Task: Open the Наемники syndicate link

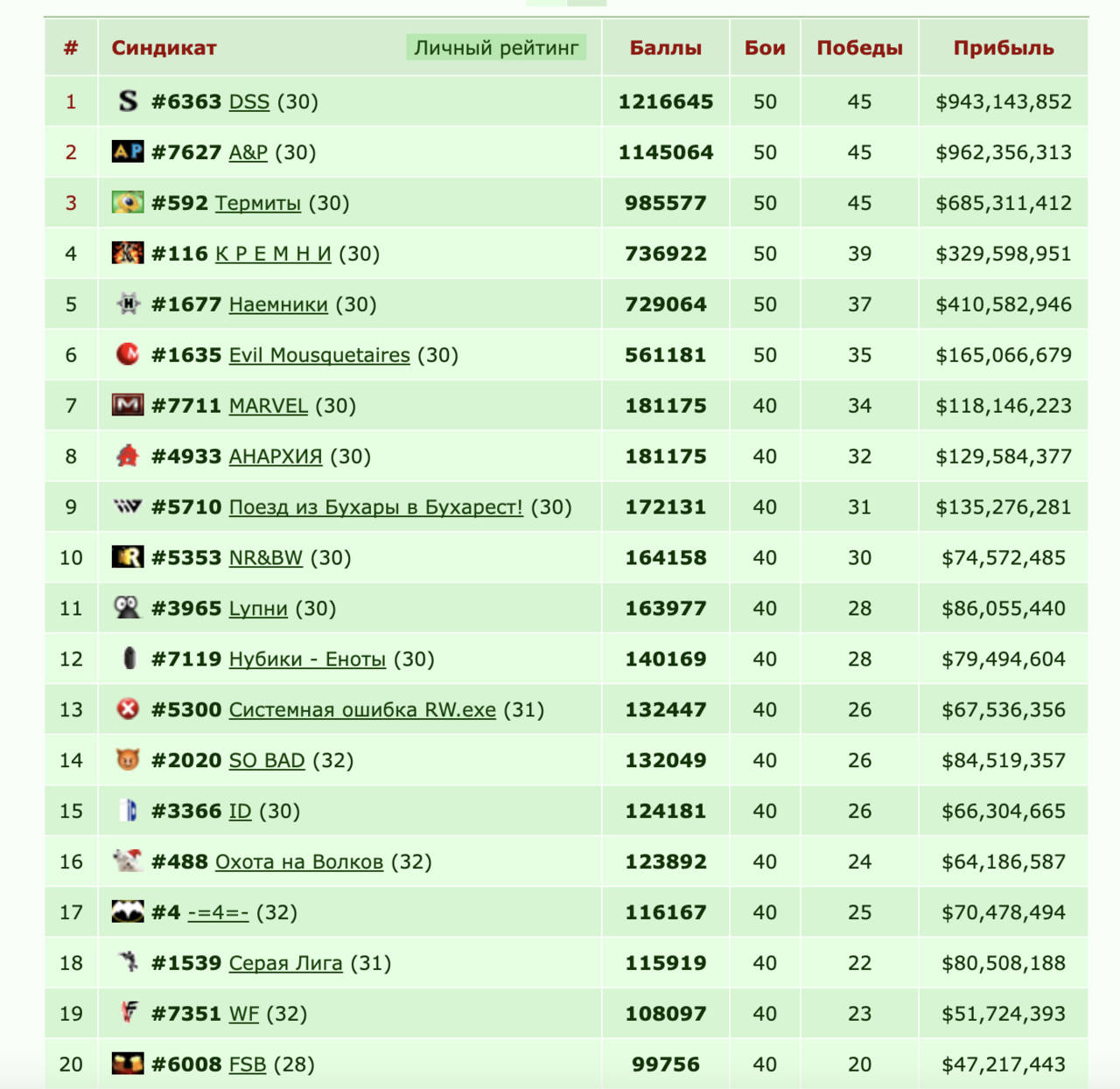Action: click(278, 304)
